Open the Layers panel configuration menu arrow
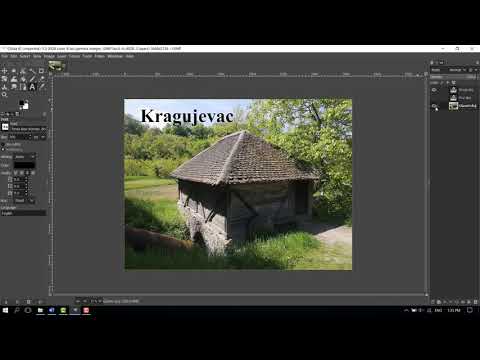480x360 pixels. [x=477, y=62]
